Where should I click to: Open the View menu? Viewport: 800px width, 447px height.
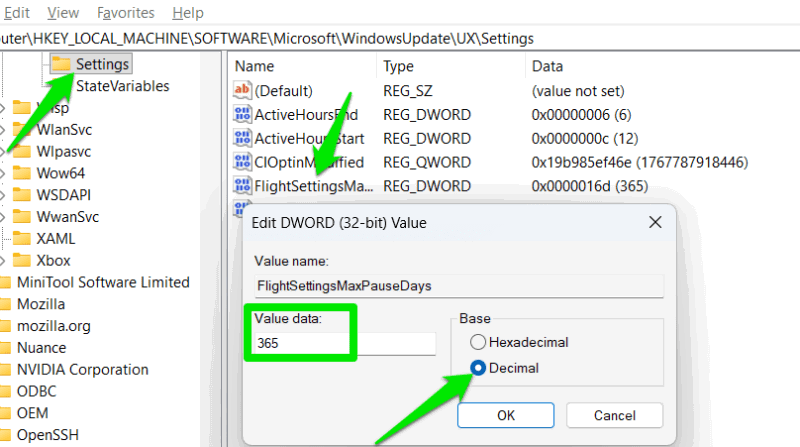pos(63,12)
